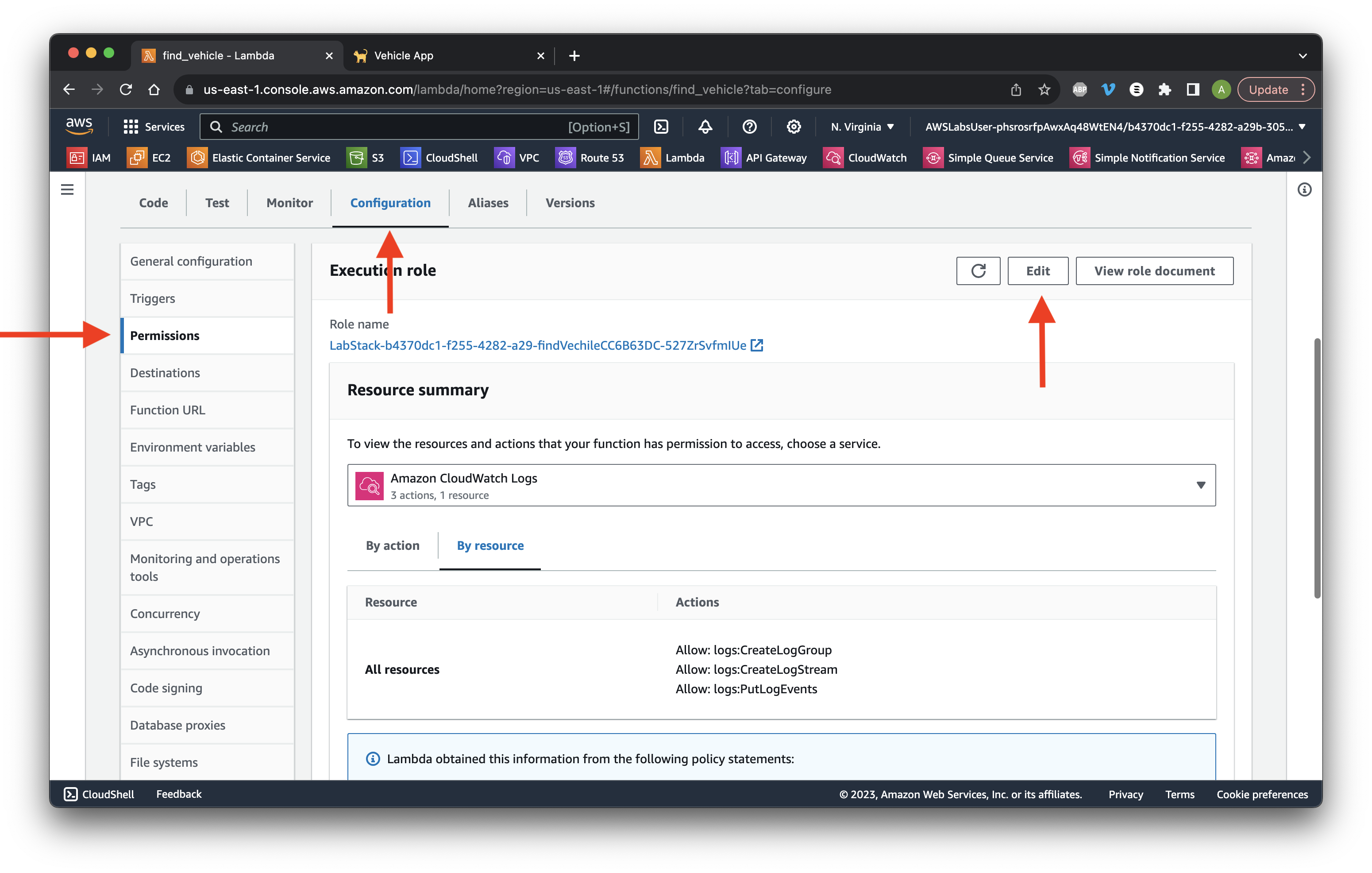Click the page vertical scrollbar
Viewport: 1372px width, 873px height.
pos(1317,468)
